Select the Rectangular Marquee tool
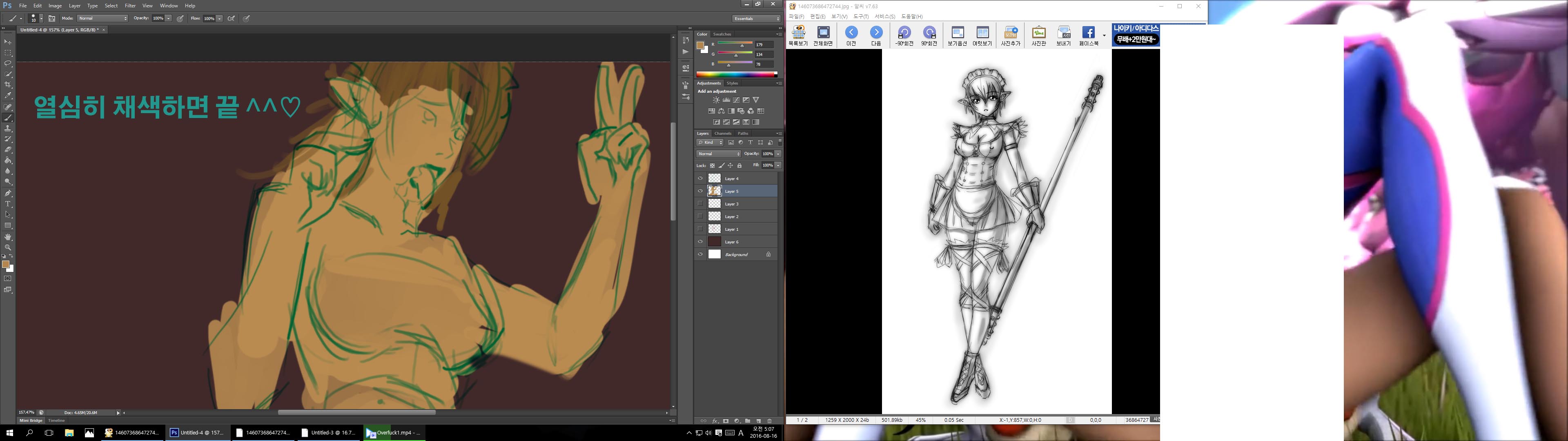Image resolution: width=1568 pixels, height=441 pixels. click(x=8, y=52)
